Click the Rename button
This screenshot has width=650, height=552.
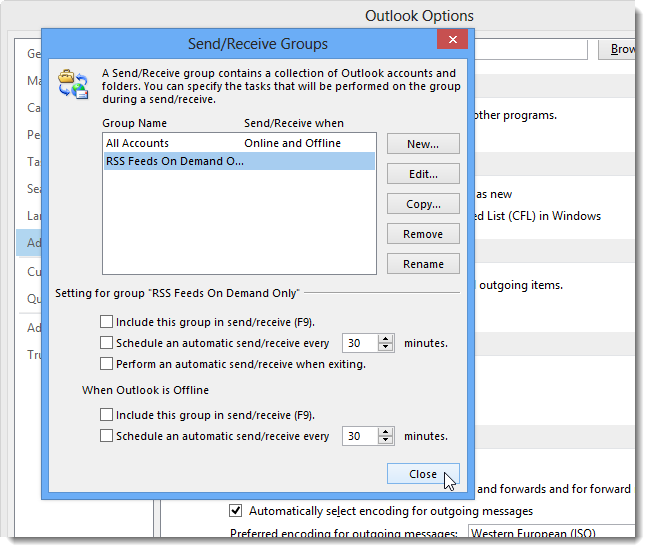click(423, 264)
